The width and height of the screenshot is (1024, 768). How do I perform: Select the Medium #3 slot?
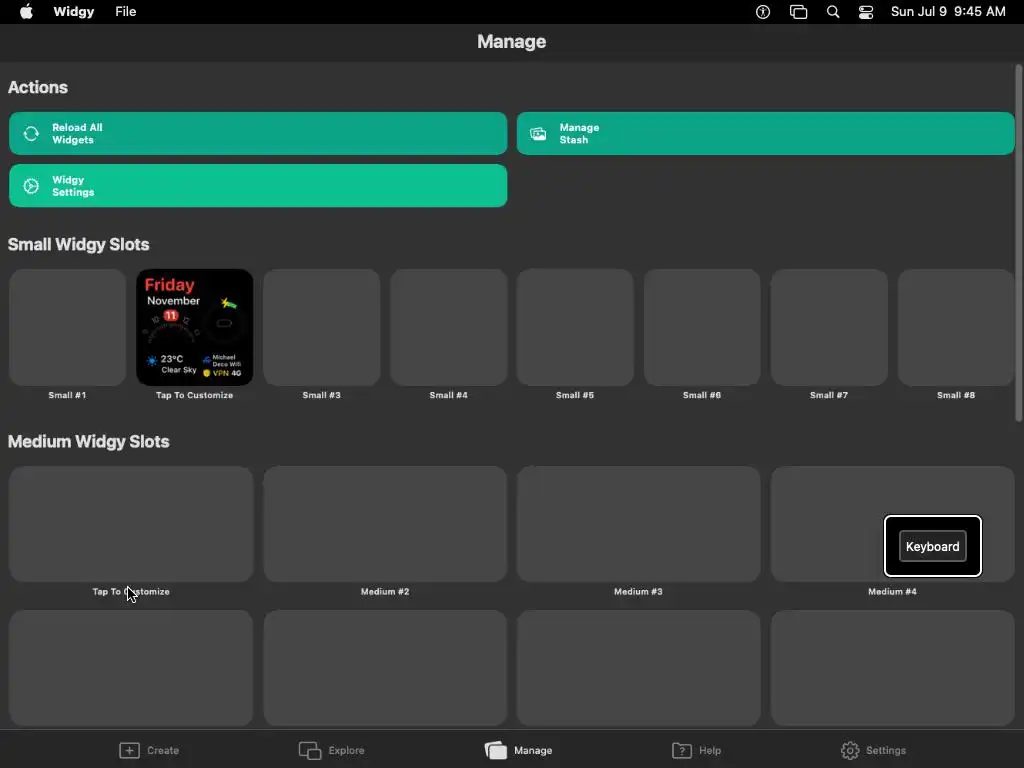(639, 524)
